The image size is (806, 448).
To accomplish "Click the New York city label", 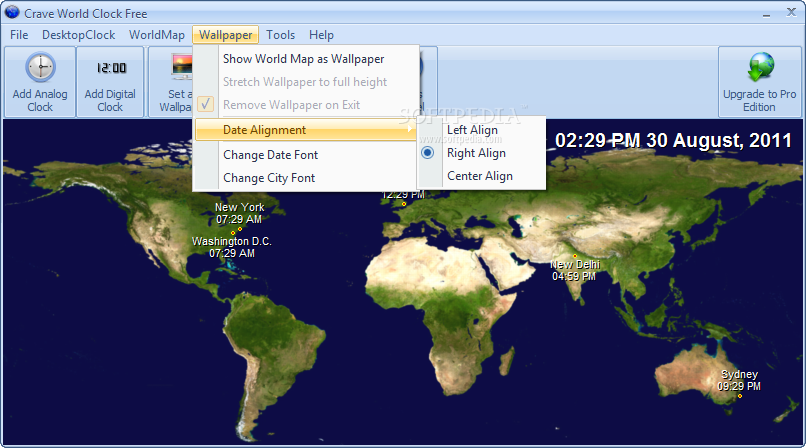I will coord(240,207).
